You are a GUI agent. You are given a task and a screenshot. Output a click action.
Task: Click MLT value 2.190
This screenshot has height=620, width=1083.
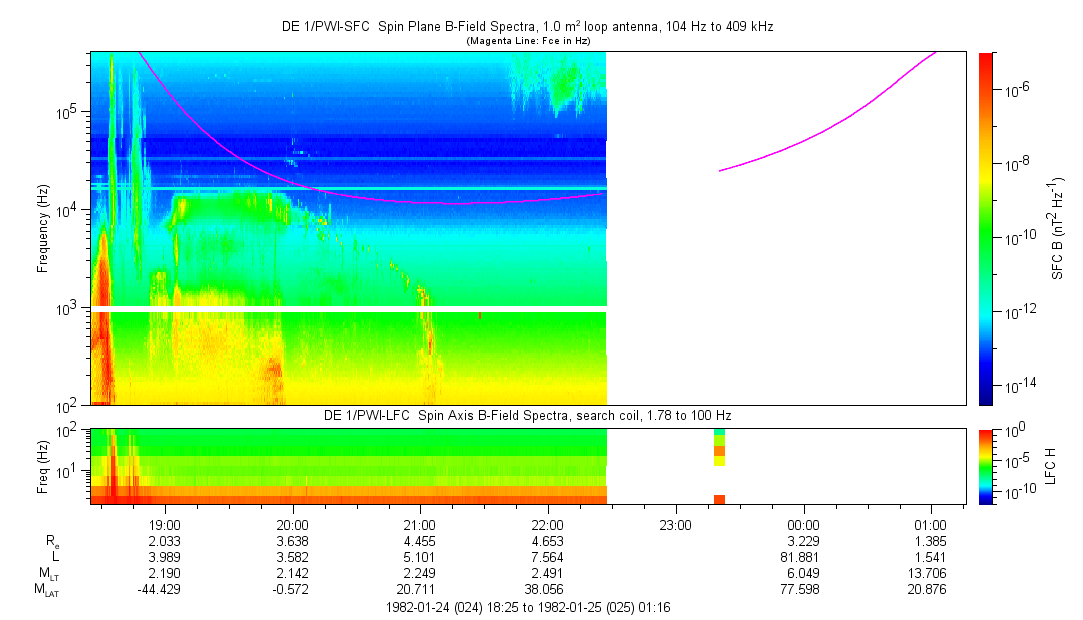[x=165, y=573]
